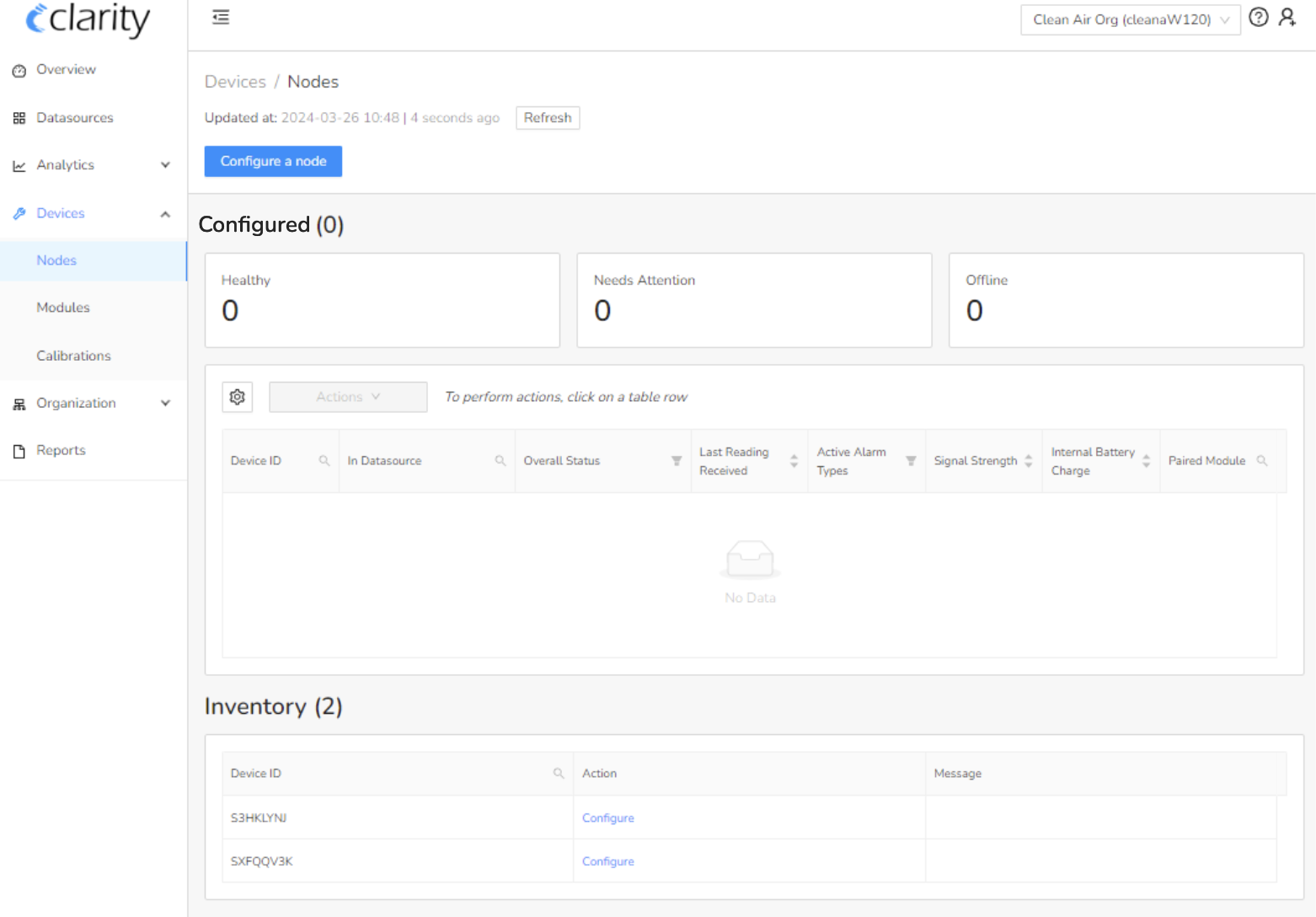This screenshot has width=1316, height=917.
Task: Toggle the Active Alarm Types filter
Action: pyautogui.click(x=911, y=461)
